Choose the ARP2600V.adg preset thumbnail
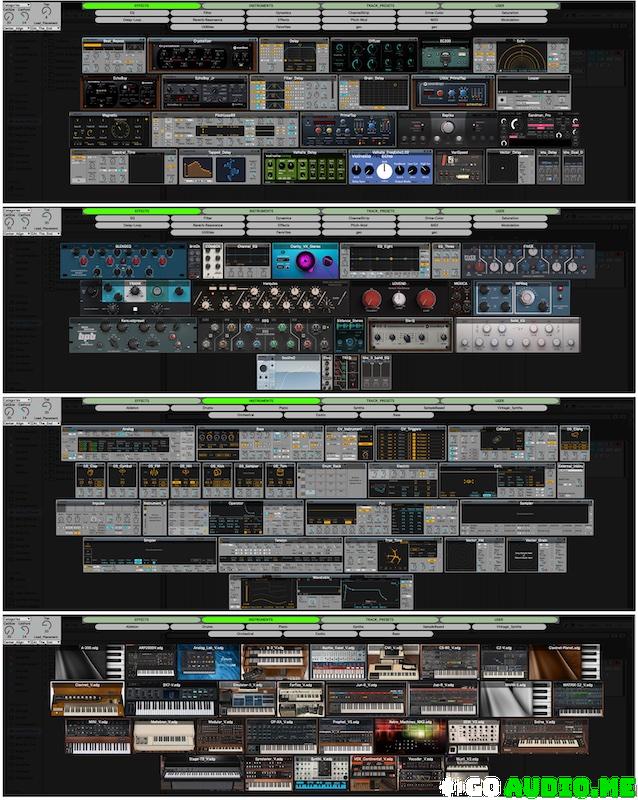This screenshot has height=800, width=638. pos(151,662)
